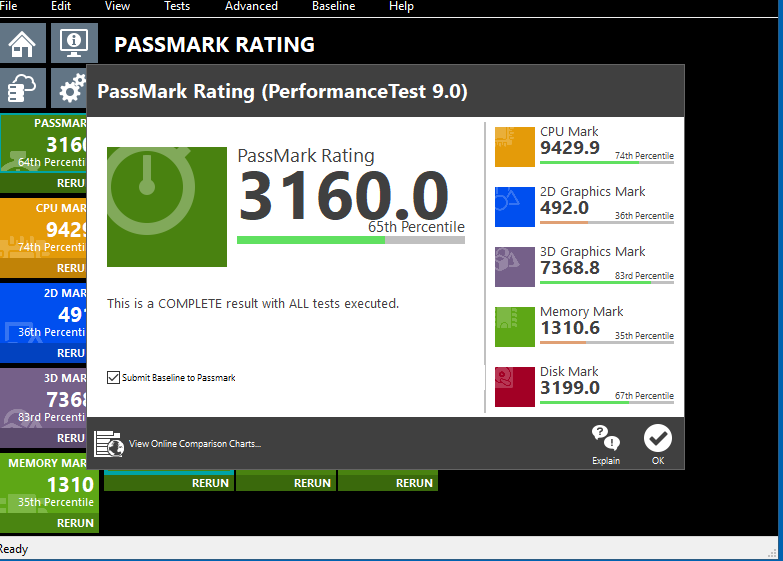Click the Memory Mark percentile bar
The width and height of the screenshot is (783, 561).
(x=607, y=342)
